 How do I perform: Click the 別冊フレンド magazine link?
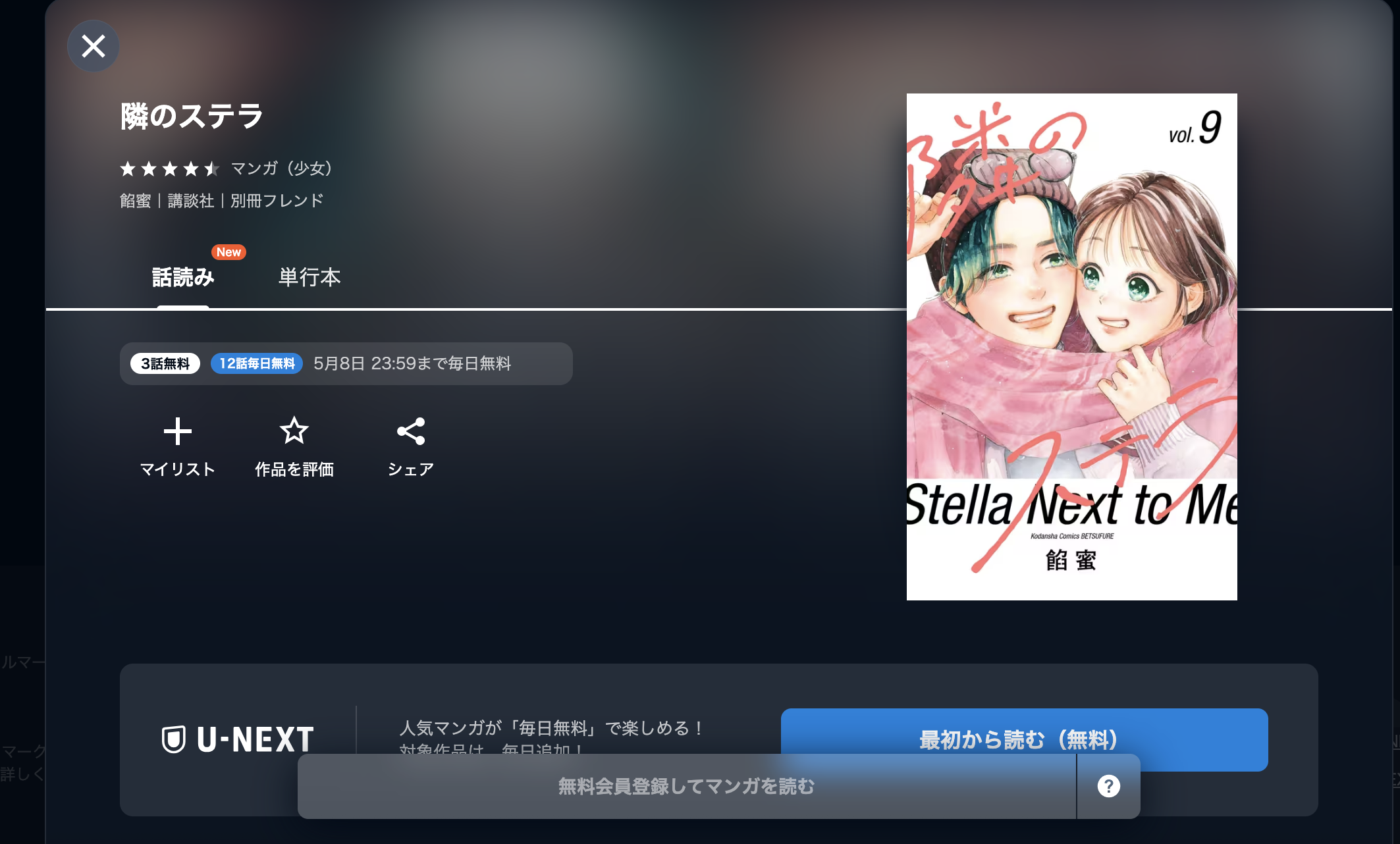click(x=277, y=201)
